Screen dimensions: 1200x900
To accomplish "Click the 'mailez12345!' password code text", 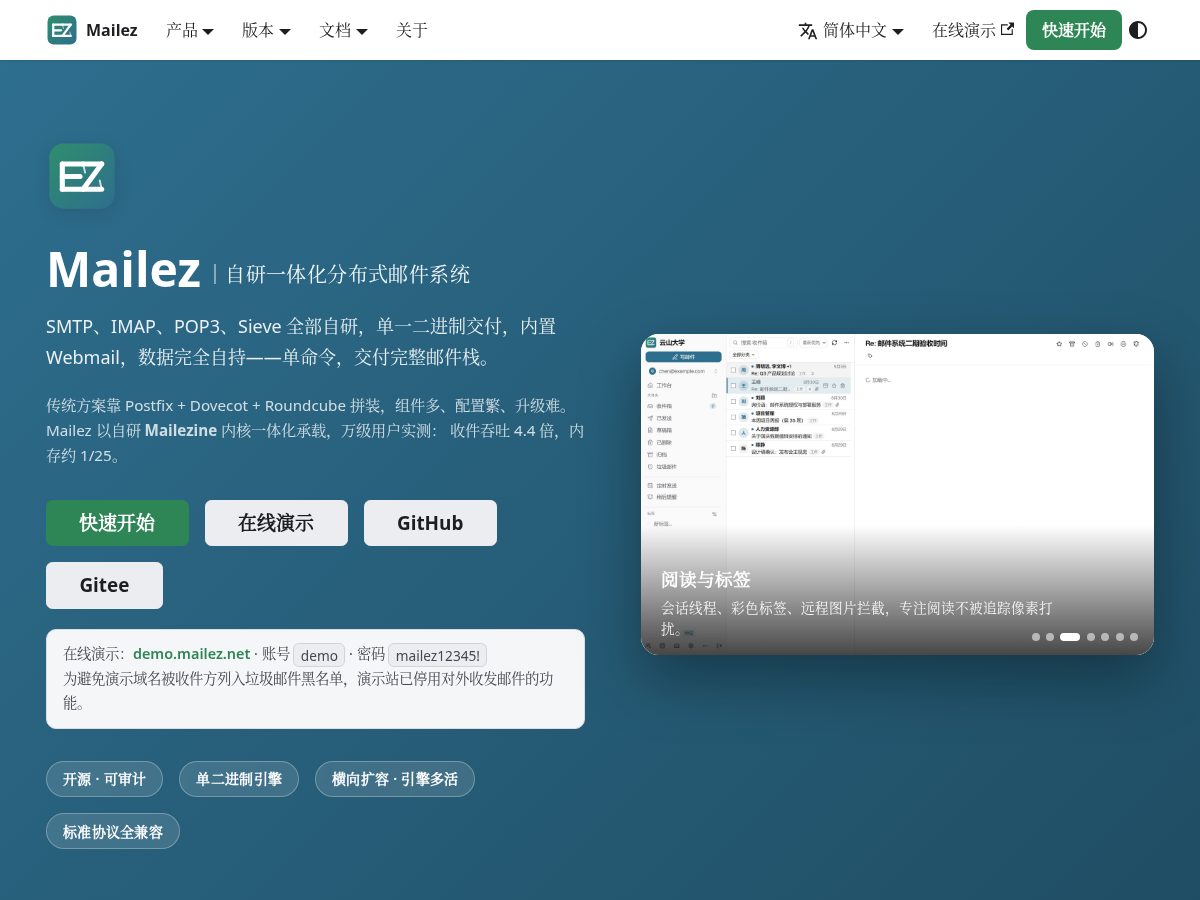I will coord(437,655).
